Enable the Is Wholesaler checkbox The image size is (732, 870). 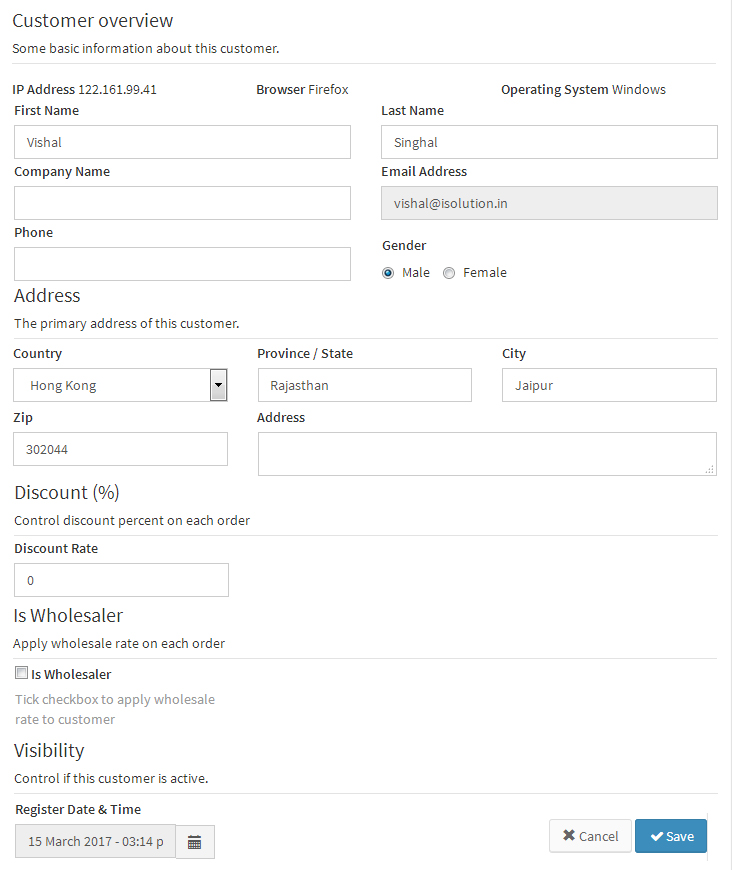point(21,672)
